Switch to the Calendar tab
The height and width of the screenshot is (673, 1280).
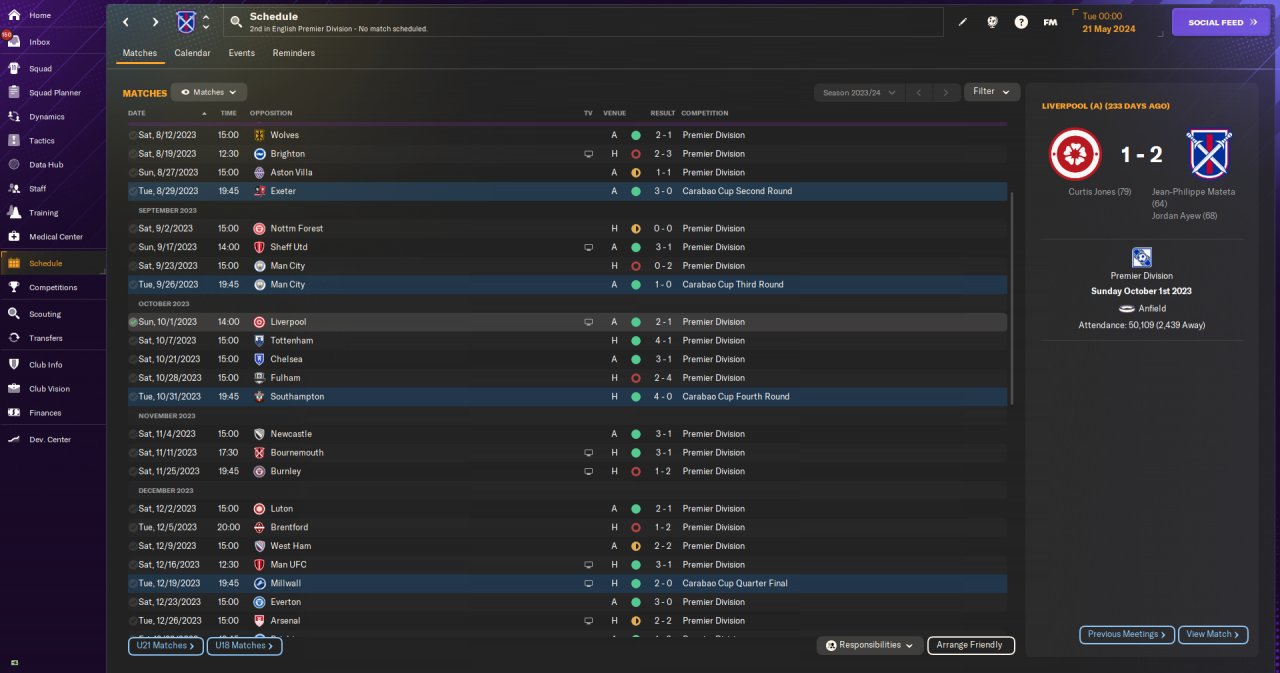click(192, 53)
